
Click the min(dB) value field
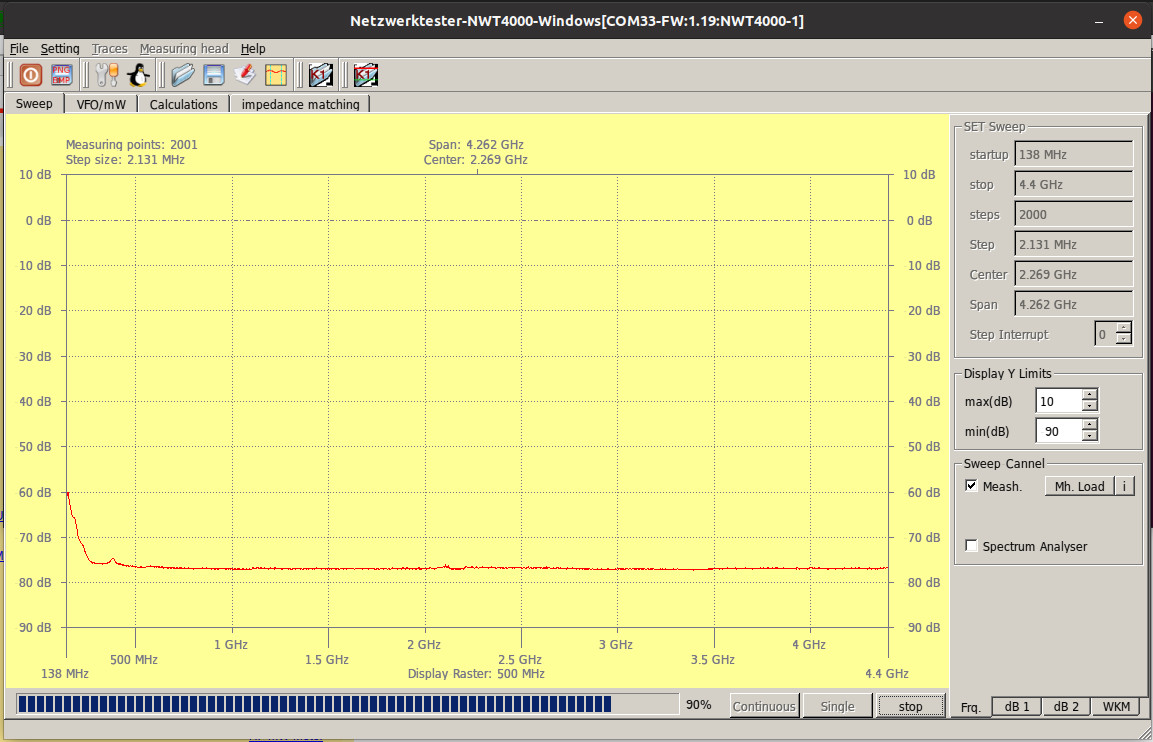[1059, 431]
